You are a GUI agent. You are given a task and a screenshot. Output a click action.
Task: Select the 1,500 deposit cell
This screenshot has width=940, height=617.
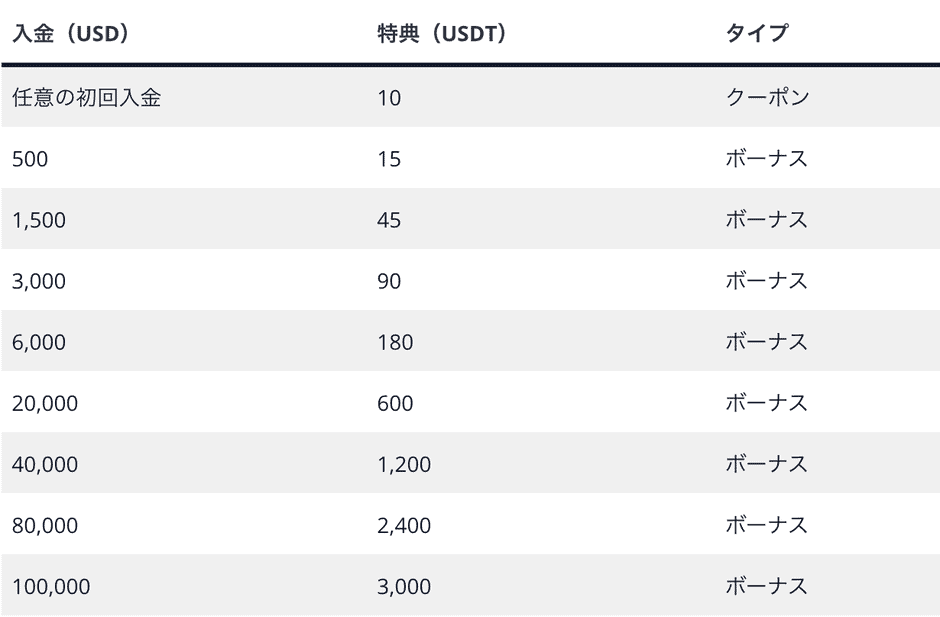tap(39, 220)
